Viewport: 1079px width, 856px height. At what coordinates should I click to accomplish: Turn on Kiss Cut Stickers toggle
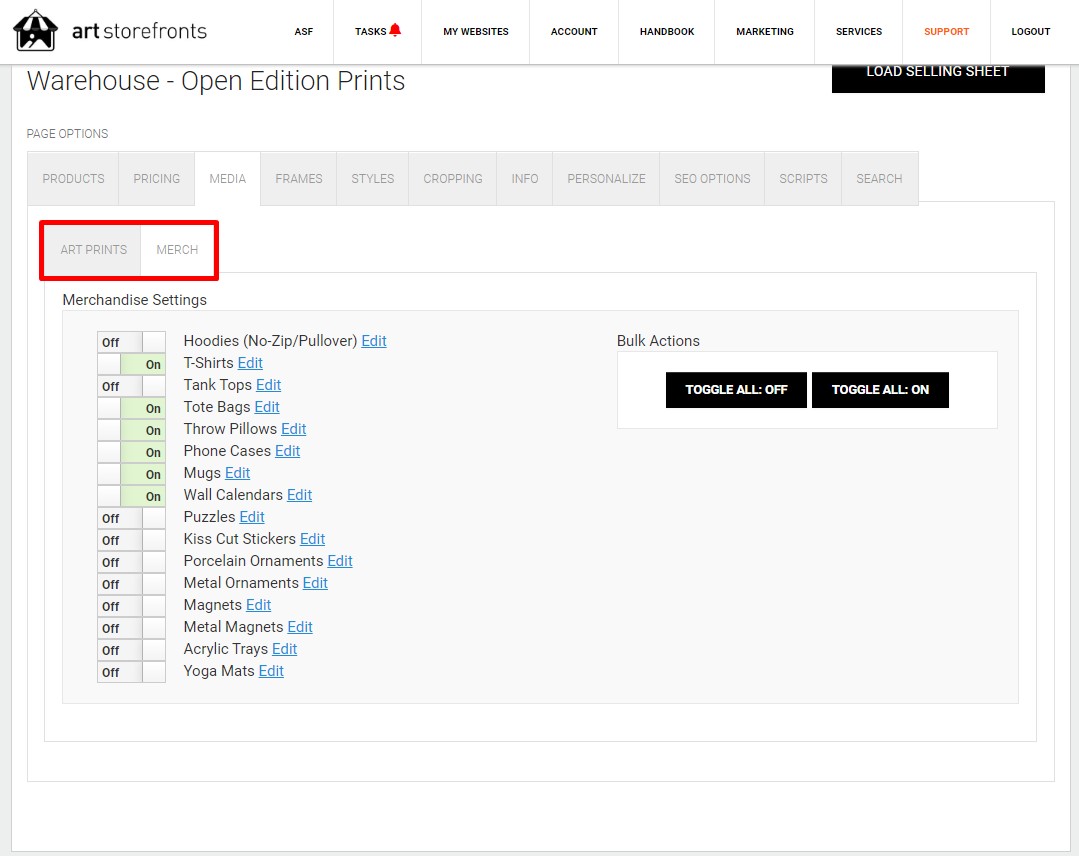(x=131, y=540)
